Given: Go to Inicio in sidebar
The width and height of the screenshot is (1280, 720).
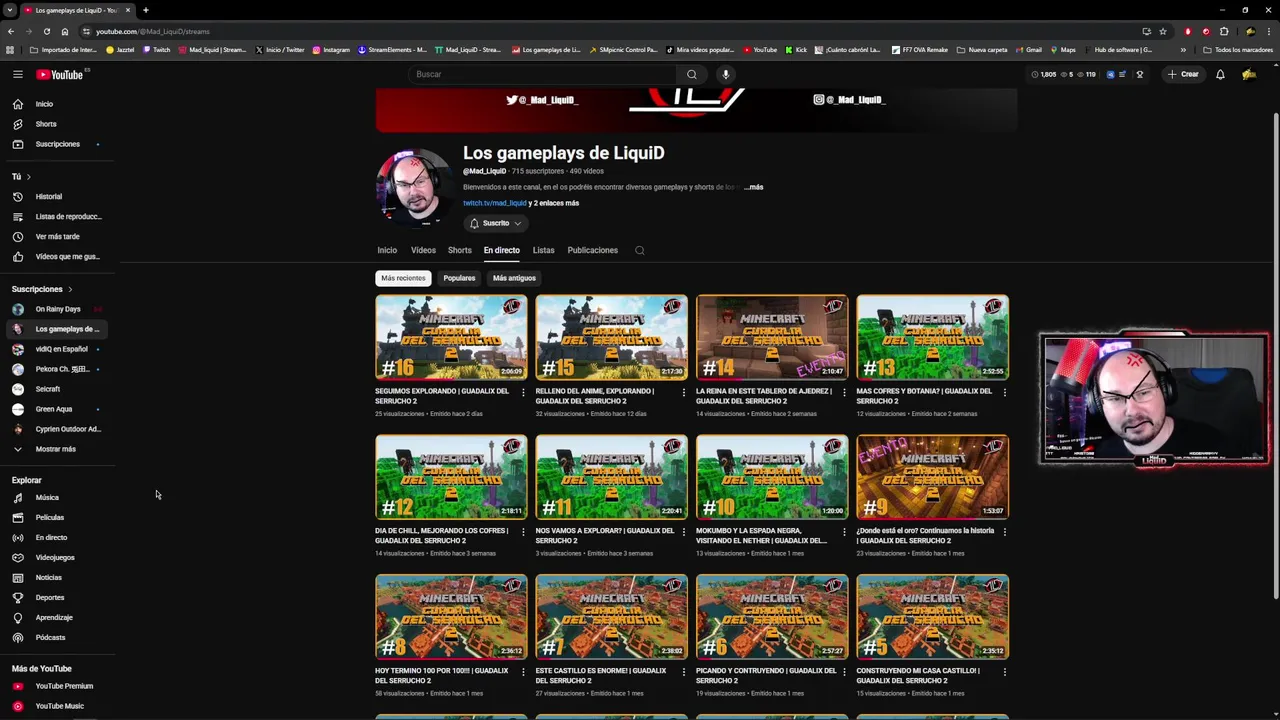Looking at the screenshot, I should tap(44, 104).
